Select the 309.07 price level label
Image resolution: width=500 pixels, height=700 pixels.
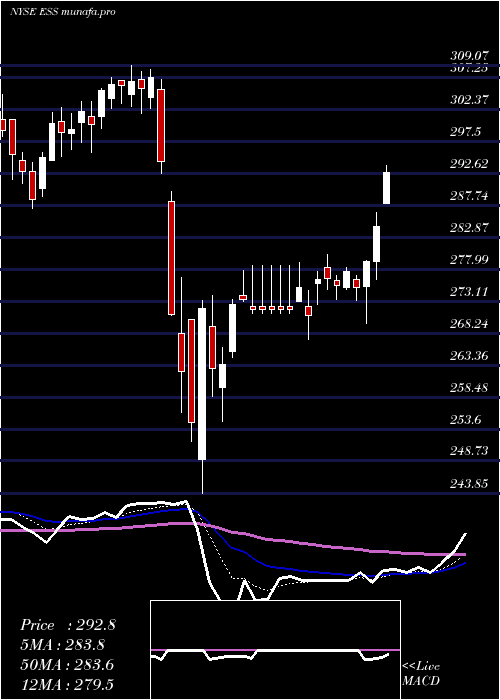(x=469, y=56)
